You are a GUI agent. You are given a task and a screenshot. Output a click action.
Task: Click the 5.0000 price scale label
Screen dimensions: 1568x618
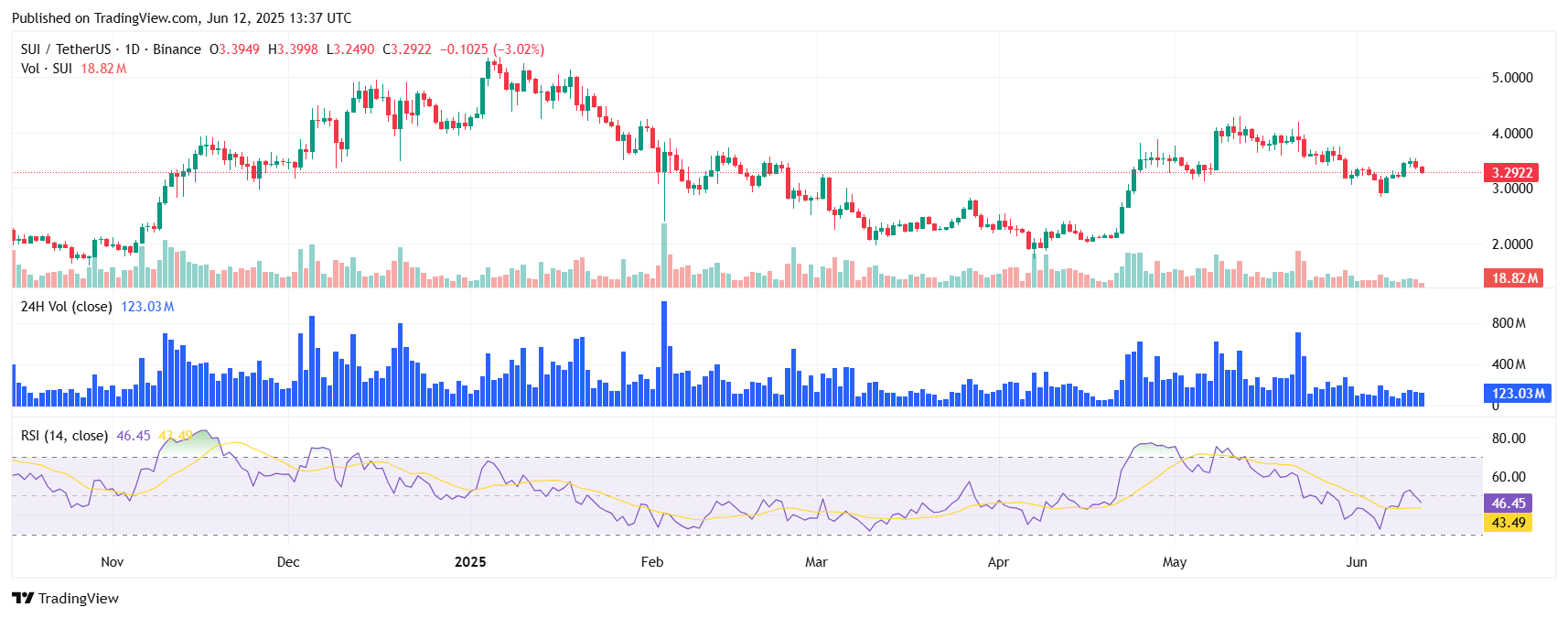[1512, 78]
